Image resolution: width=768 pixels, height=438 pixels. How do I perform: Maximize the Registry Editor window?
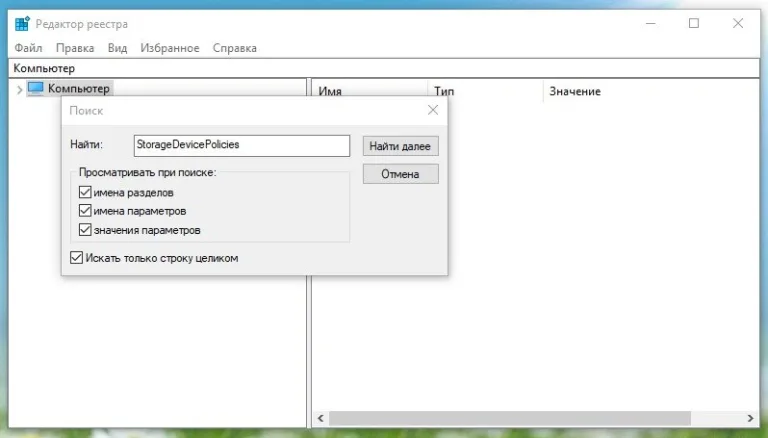click(x=694, y=23)
